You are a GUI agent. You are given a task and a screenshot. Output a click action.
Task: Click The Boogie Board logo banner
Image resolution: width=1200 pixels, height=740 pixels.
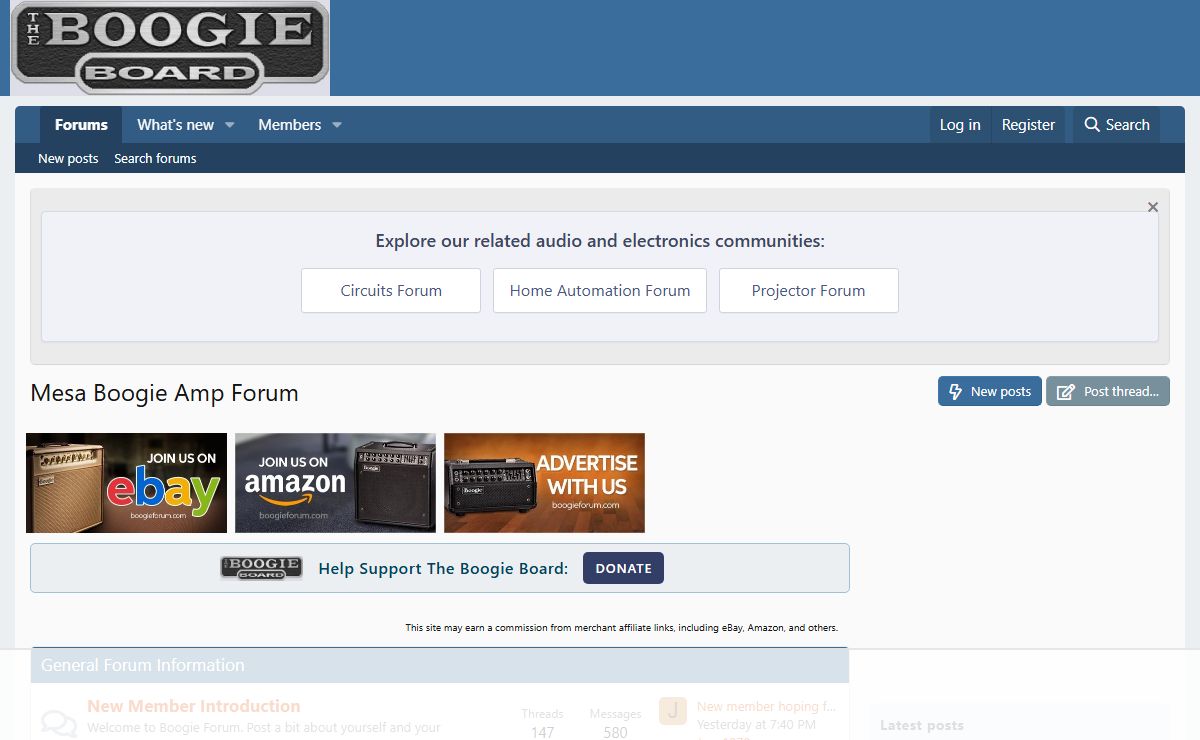[x=170, y=47]
